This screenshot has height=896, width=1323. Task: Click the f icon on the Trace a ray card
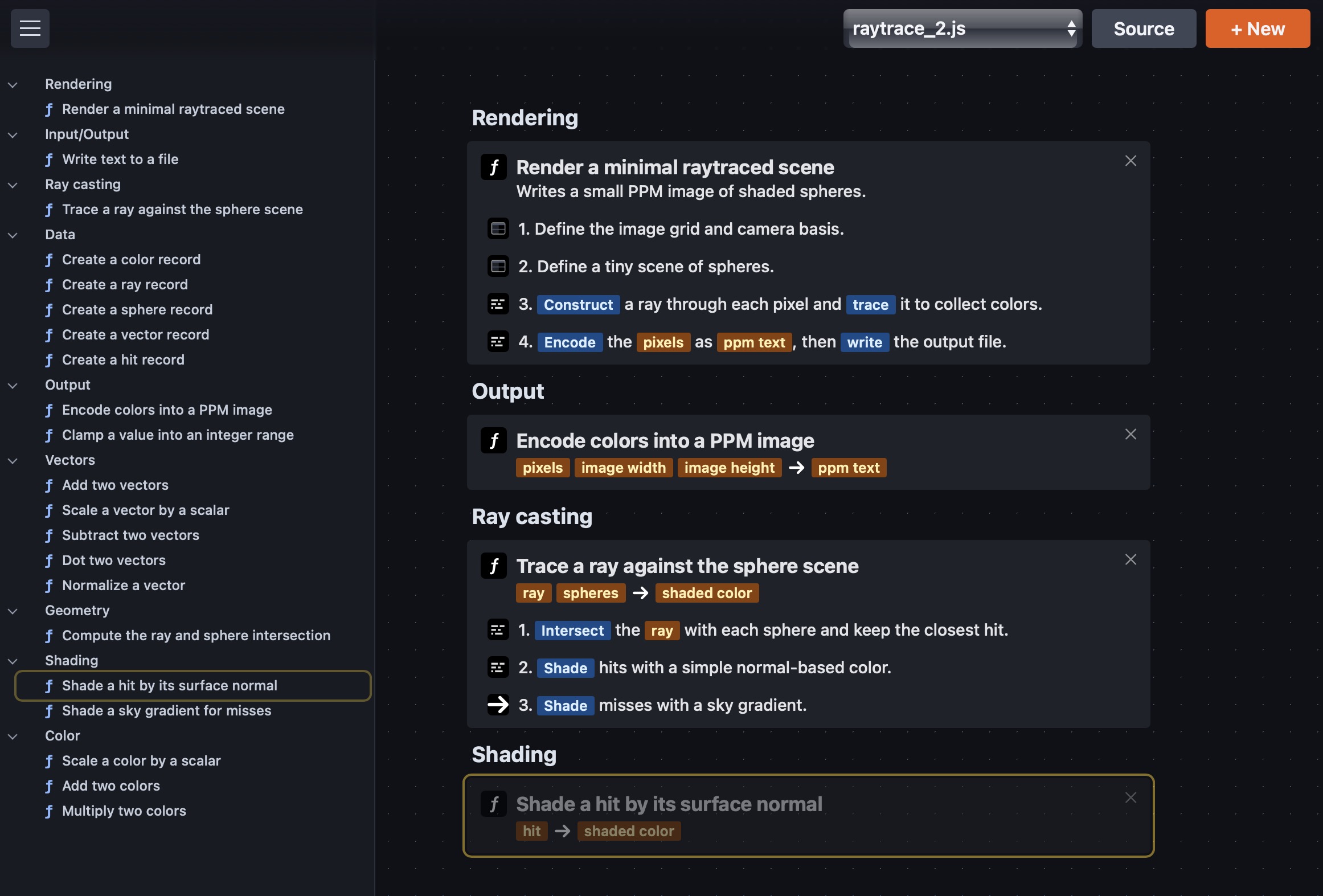click(x=494, y=565)
